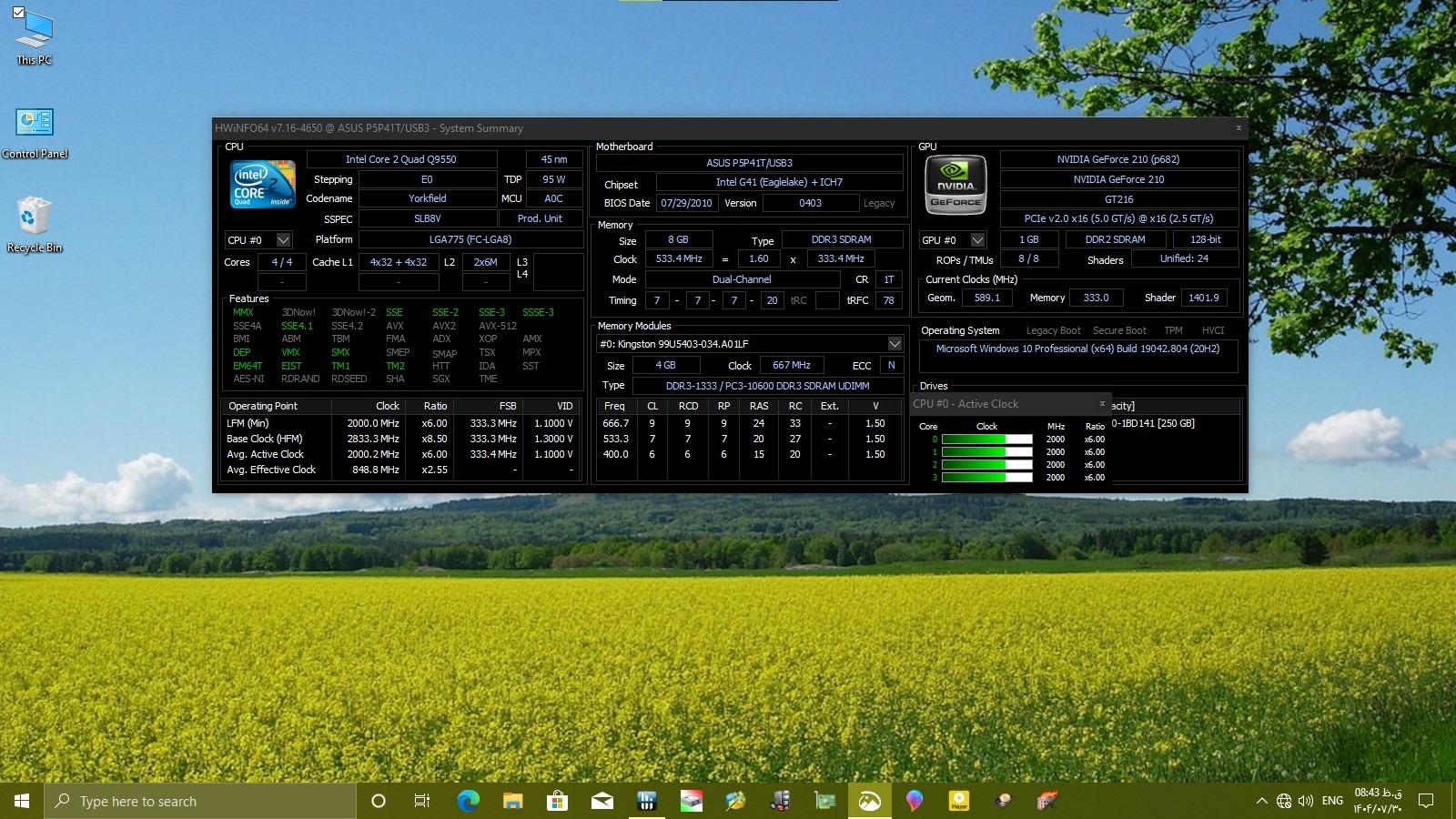Viewport: 1456px width, 819px height.
Task: Open the Mail app on the taskbar
Action: click(602, 801)
